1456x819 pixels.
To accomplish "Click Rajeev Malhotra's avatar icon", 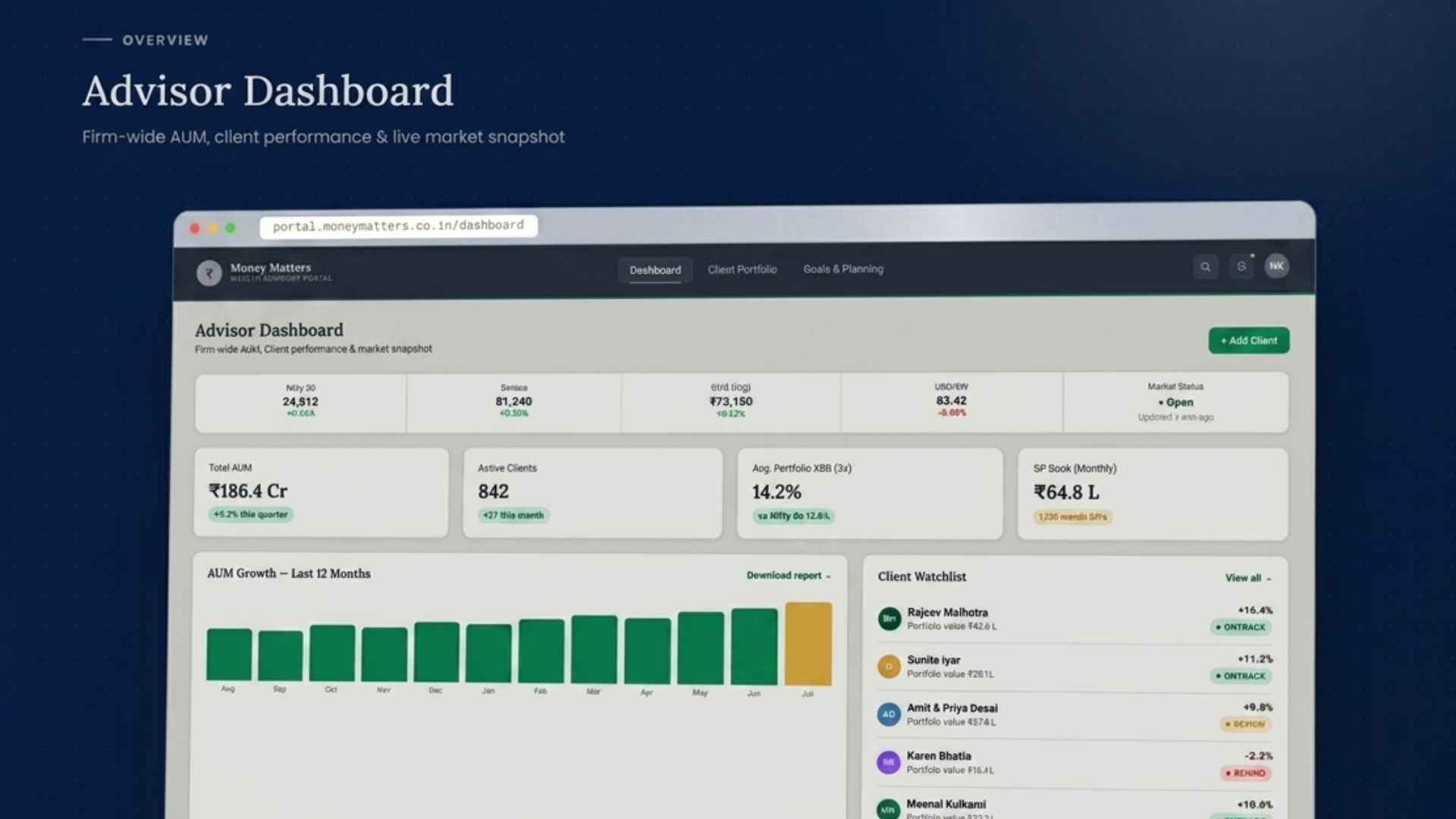I will pos(890,619).
